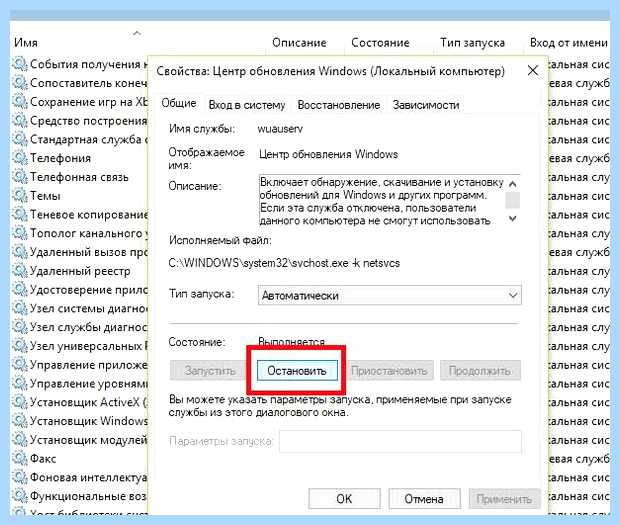Sort services by Имя column header
This screenshot has width=620, height=525.
(26, 43)
